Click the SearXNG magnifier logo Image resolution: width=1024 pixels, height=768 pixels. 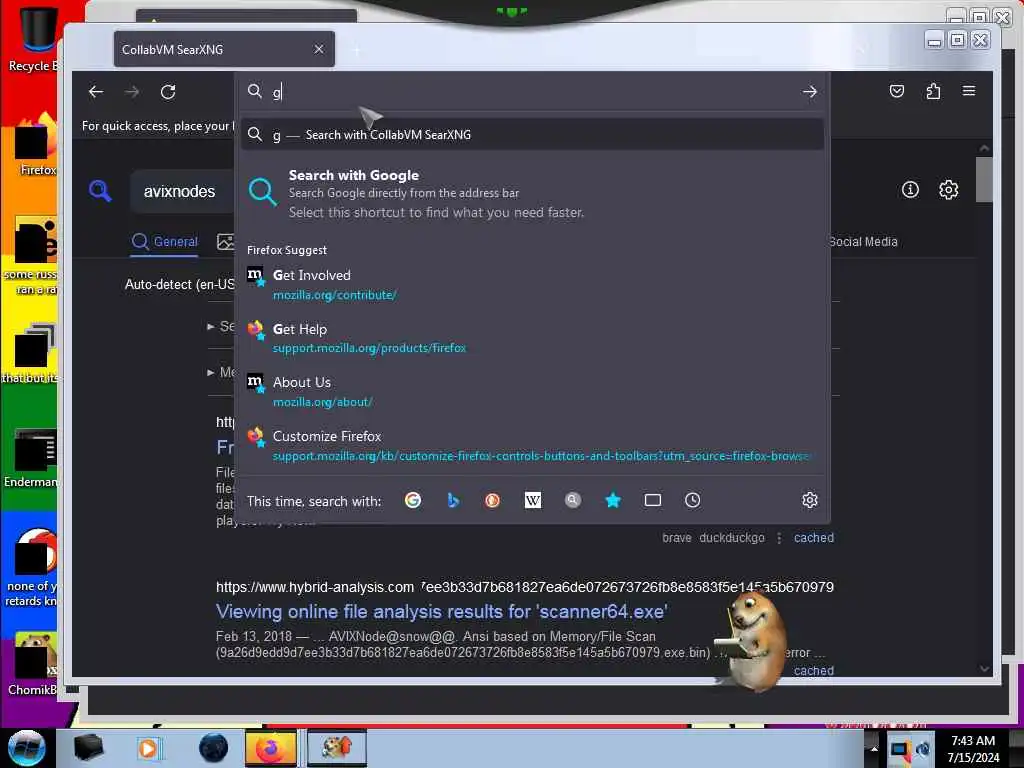point(100,191)
